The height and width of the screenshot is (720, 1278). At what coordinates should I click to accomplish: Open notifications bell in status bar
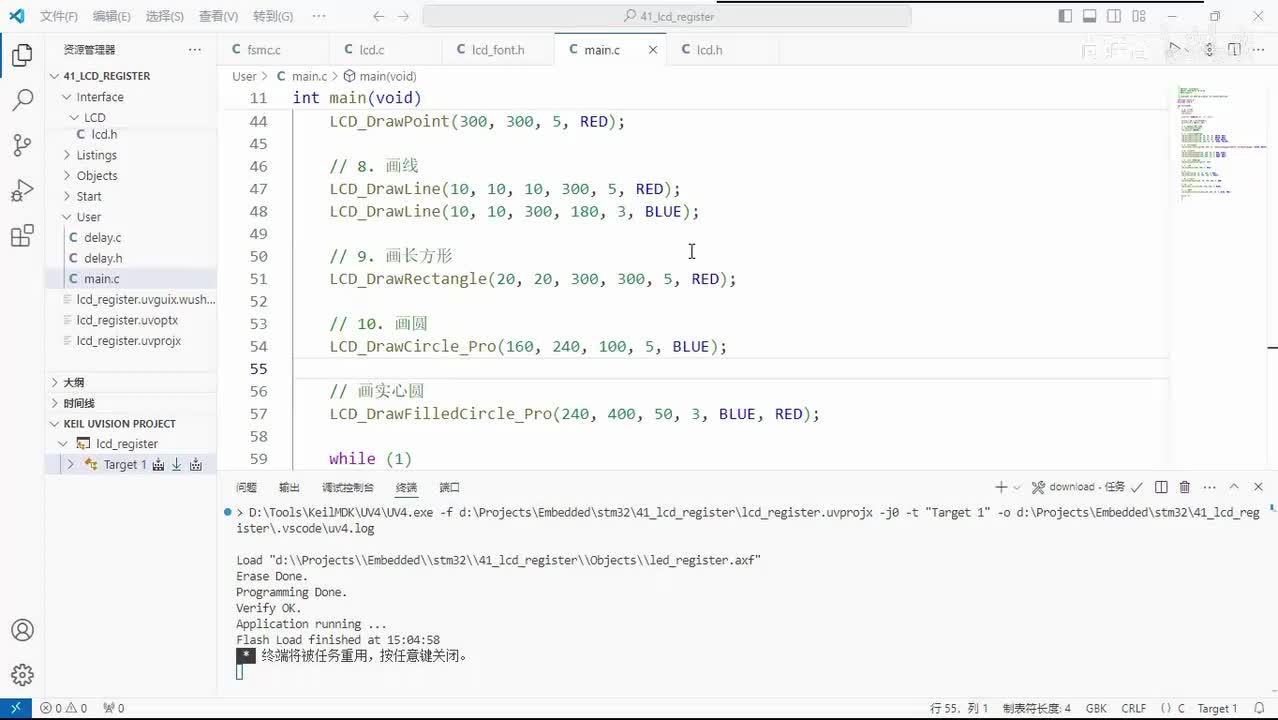1260,708
